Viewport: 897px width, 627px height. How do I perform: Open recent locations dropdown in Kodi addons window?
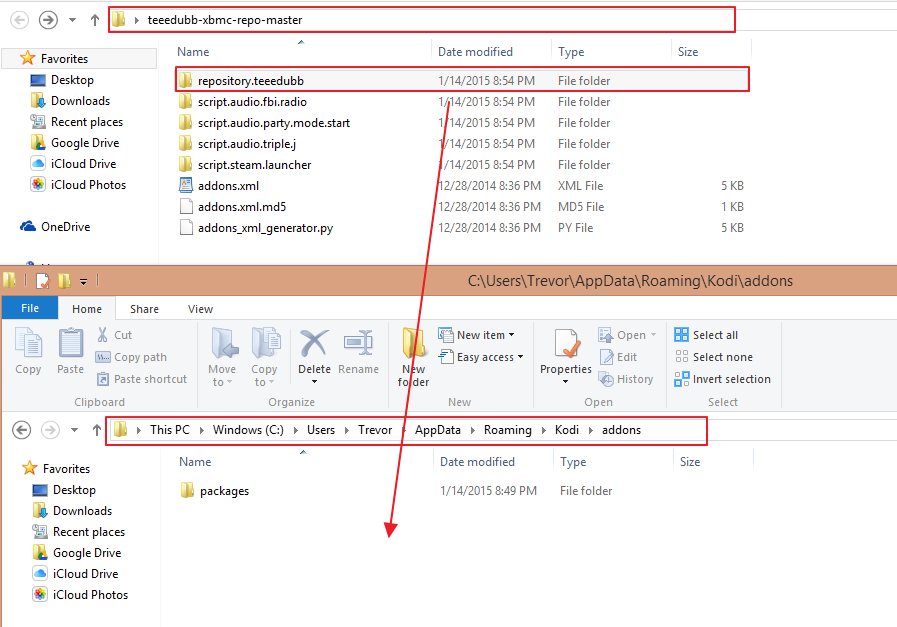click(x=74, y=430)
